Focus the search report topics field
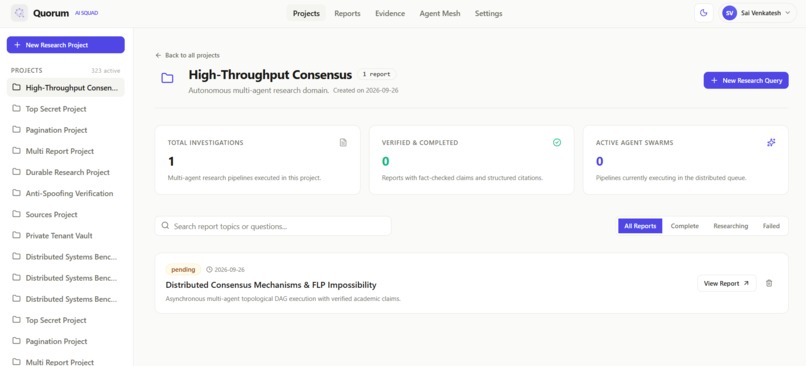 (x=273, y=226)
